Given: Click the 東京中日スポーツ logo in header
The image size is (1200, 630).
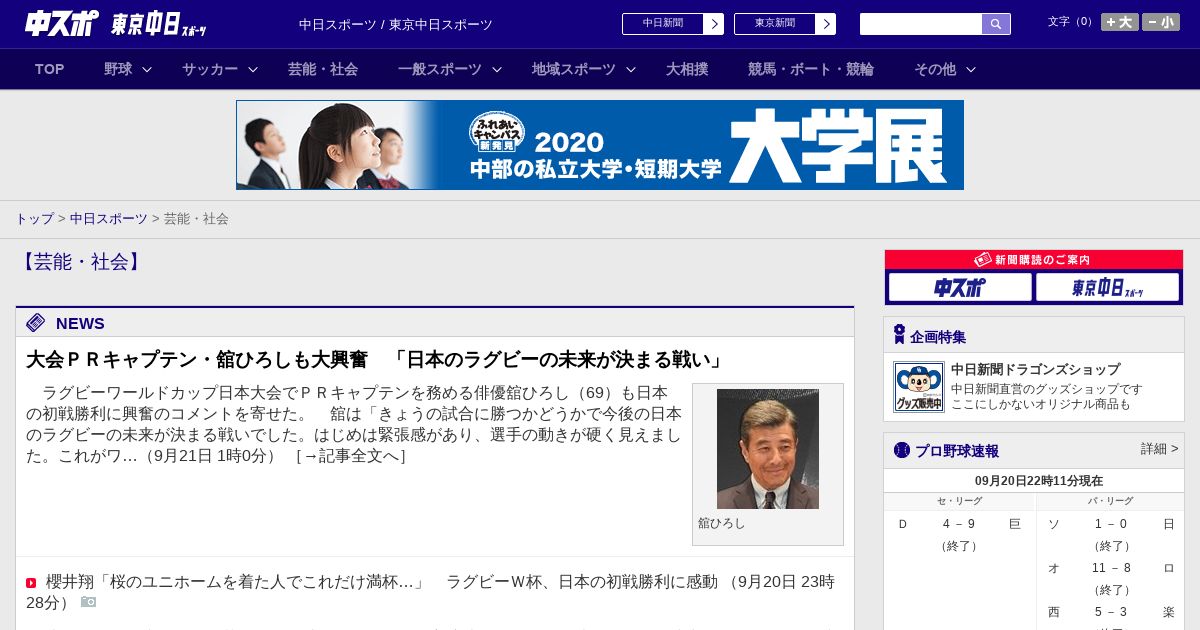Looking at the screenshot, I should point(159,24).
